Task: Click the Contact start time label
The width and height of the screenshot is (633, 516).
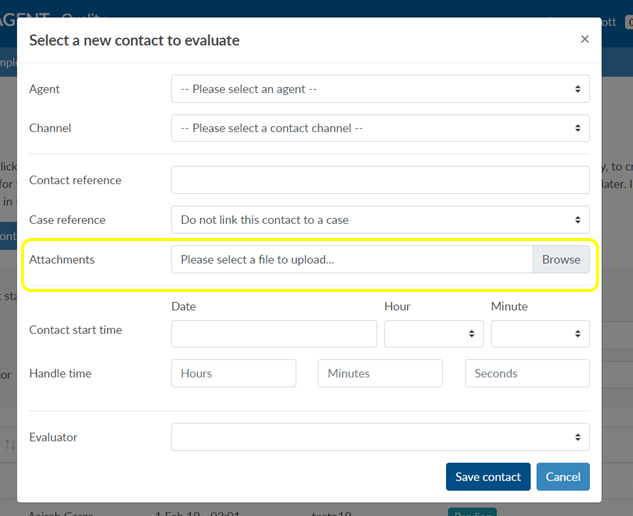Action: [75, 330]
